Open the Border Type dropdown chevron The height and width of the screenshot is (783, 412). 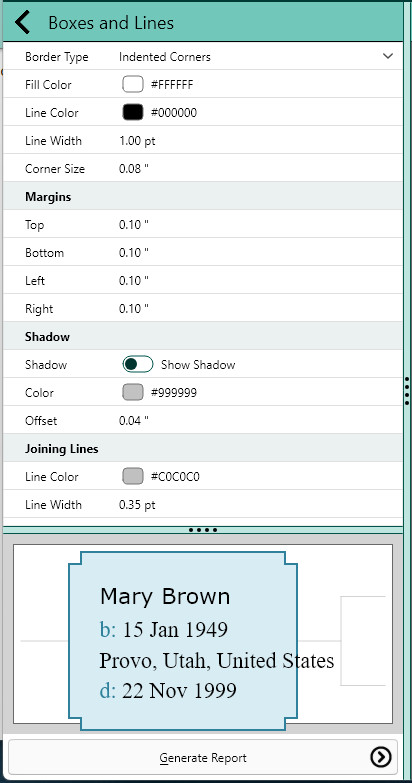tap(388, 56)
